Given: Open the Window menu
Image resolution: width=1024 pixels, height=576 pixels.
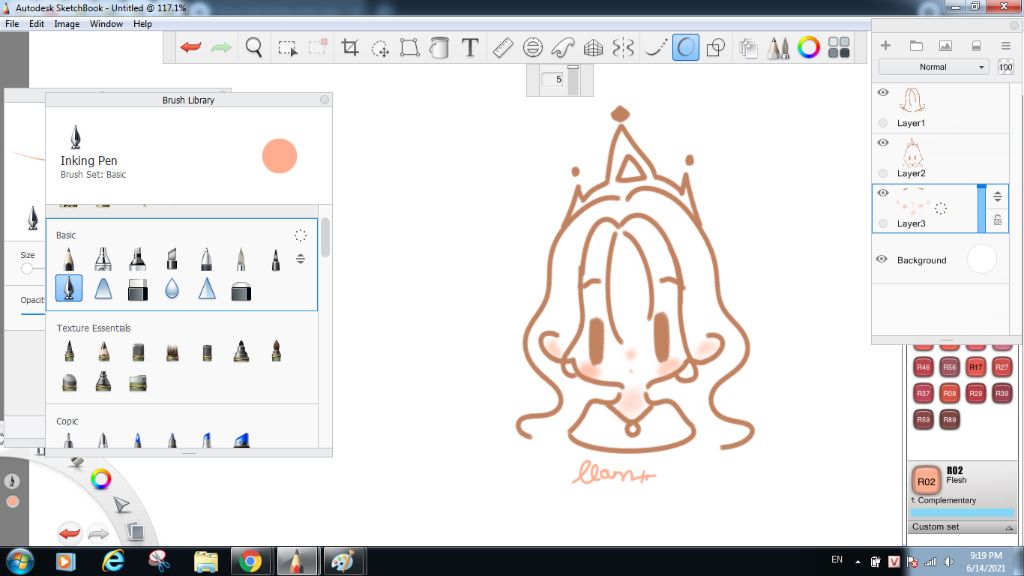Looking at the screenshot, I should tap(106, 24).
